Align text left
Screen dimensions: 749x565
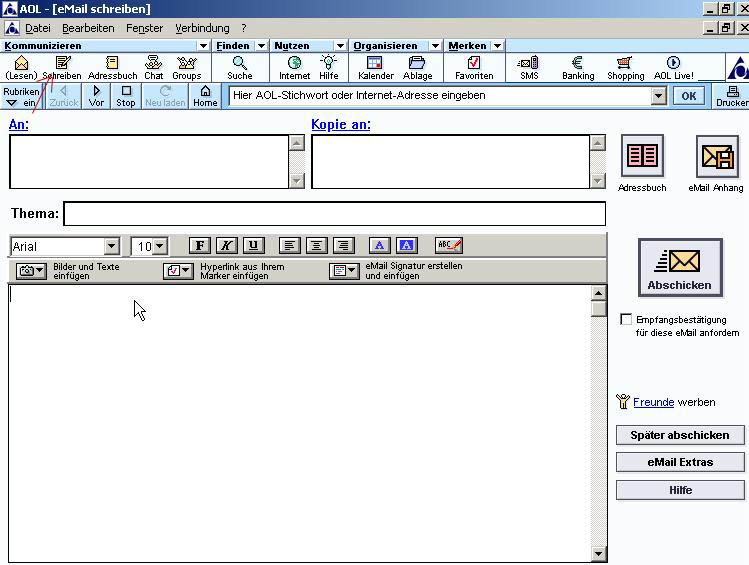pyautogui.click(x=289, y=245)
